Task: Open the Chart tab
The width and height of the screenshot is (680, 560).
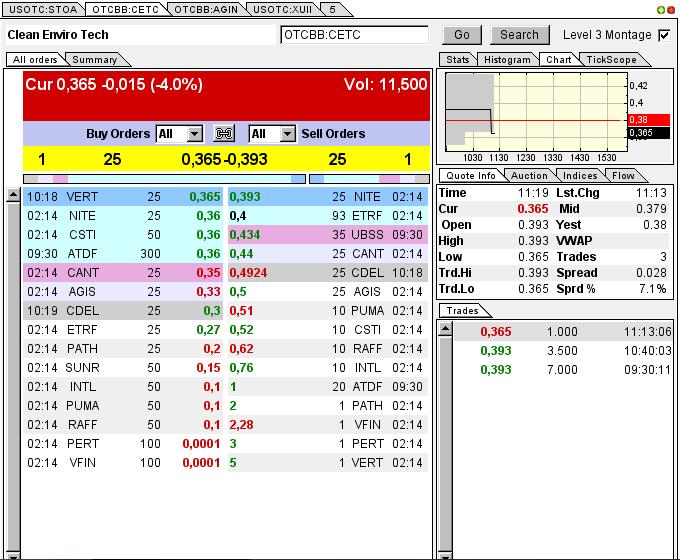Action: (x=559, y=59)
